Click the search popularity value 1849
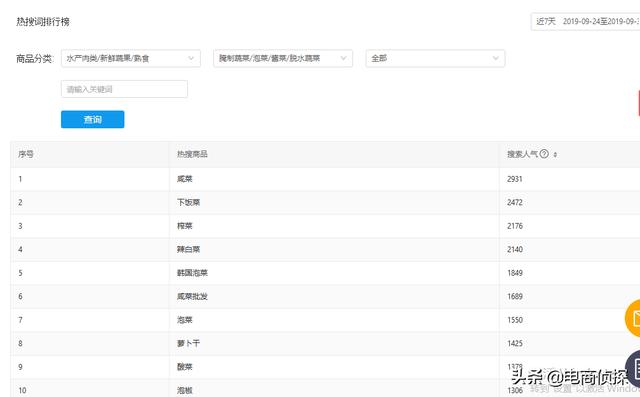640x397 pixels. pyautogui.click(x=515, y=273)
